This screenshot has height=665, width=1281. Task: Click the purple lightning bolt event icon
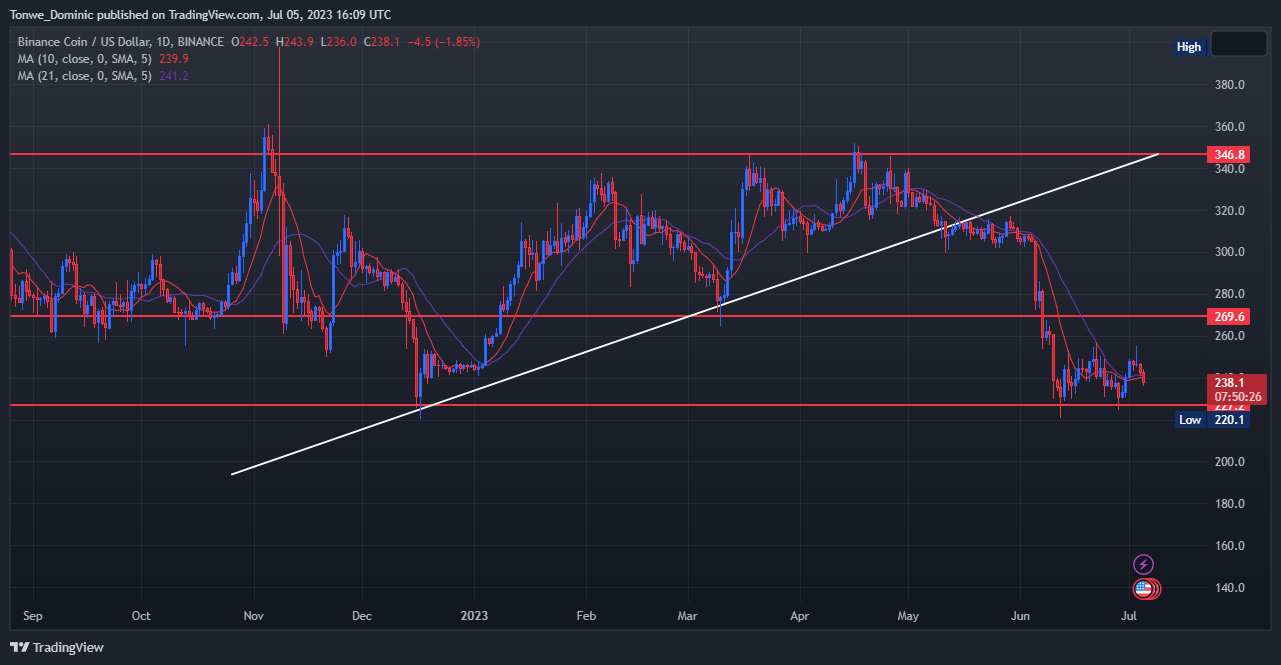(1144, 565)
